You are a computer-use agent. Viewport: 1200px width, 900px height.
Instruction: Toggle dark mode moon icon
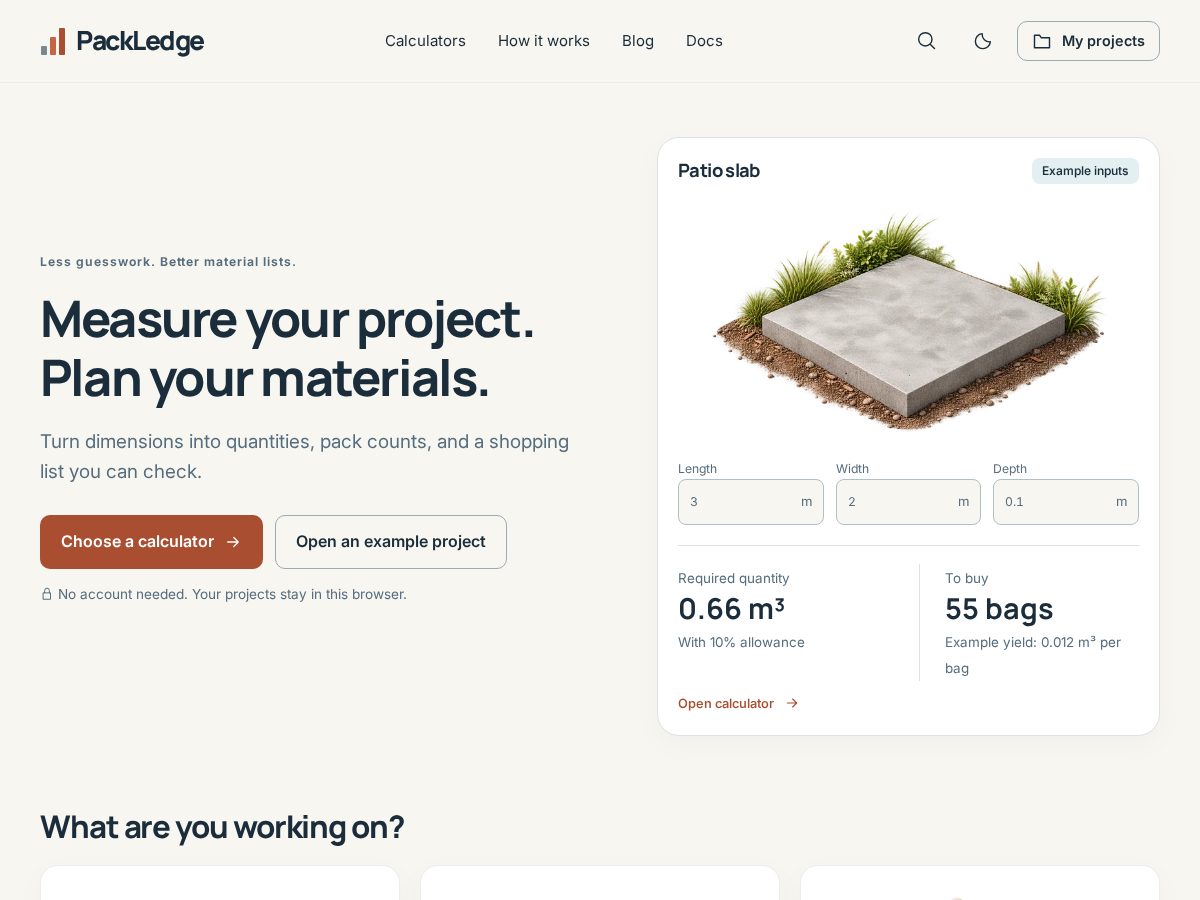(x=983, y=41)
